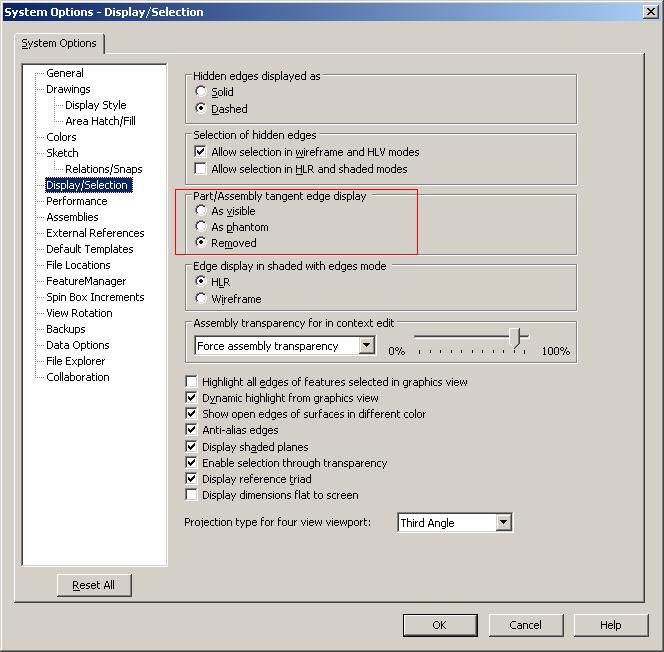This screenshot has height=652, width=664.
Task: Toggle Display reference triad checkbox
Action: point(191,478)
